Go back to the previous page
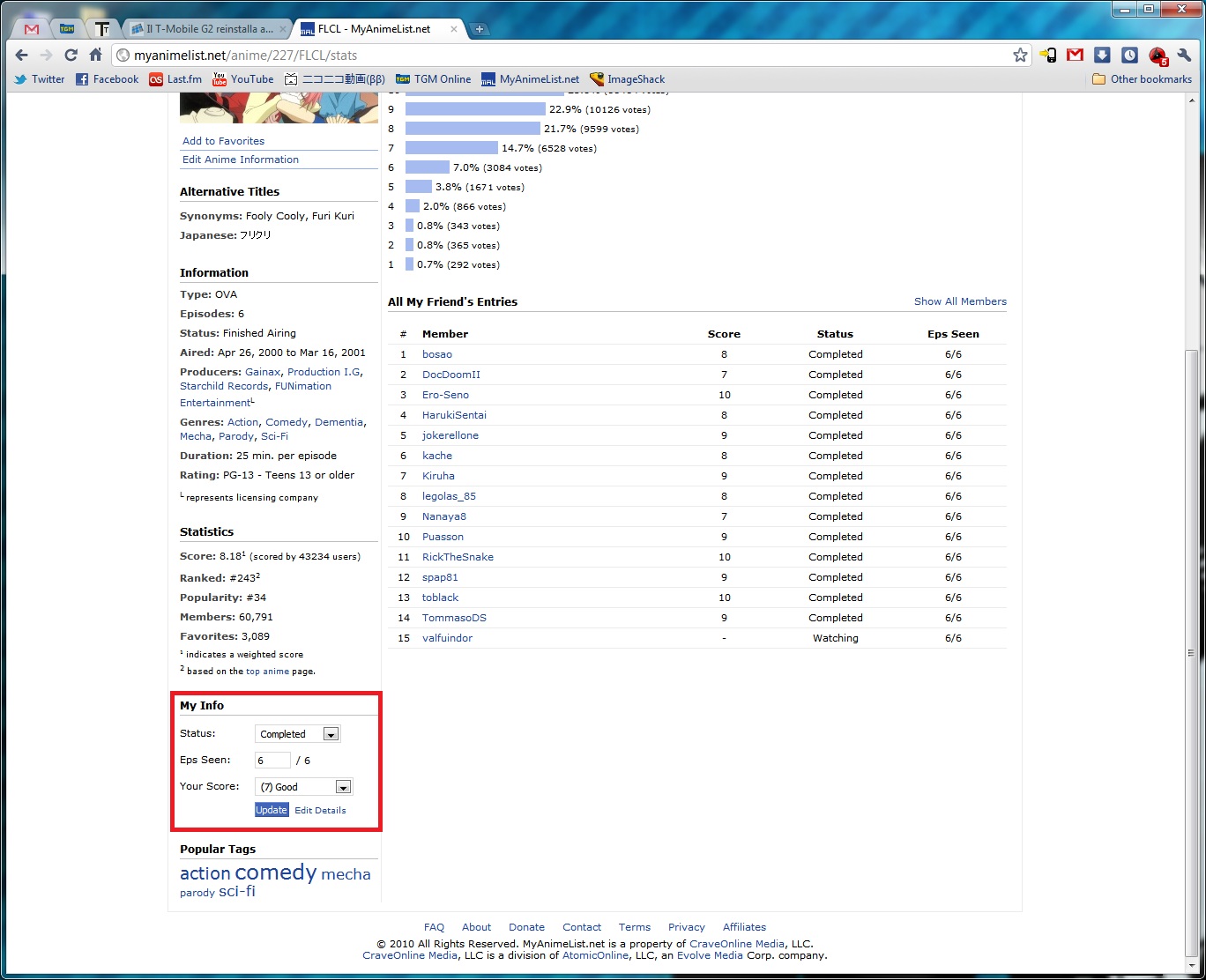1206x980 pixels. click(22, 55)
